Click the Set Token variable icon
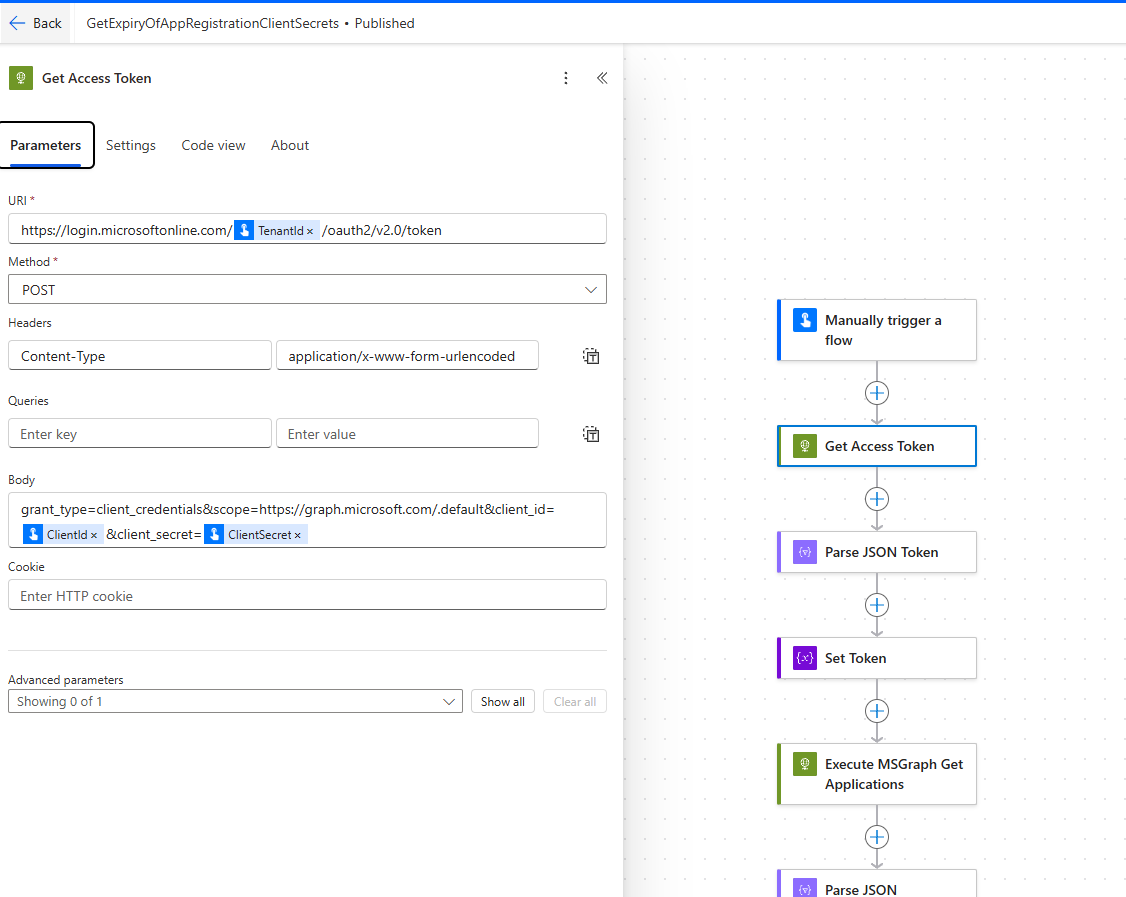Image resolution: width=1126 pixels, height=897 pixels. [x=805, y=658]
